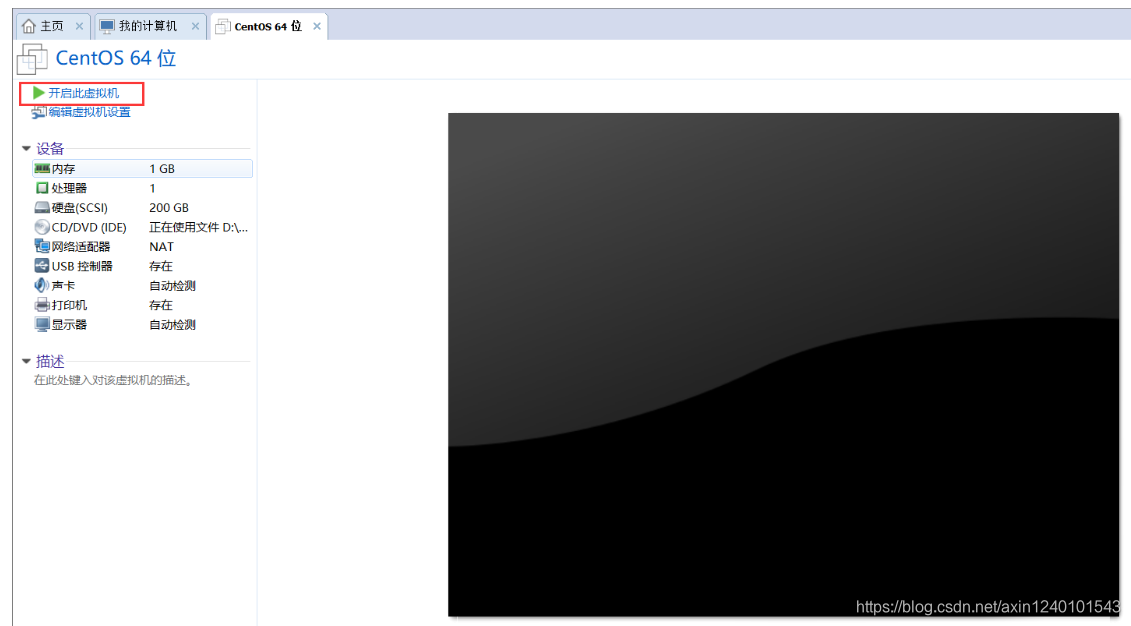1131x626 pixels.
Task: Click the computer icon on 我的计算机 tab
Action: [x=107, y=26]
